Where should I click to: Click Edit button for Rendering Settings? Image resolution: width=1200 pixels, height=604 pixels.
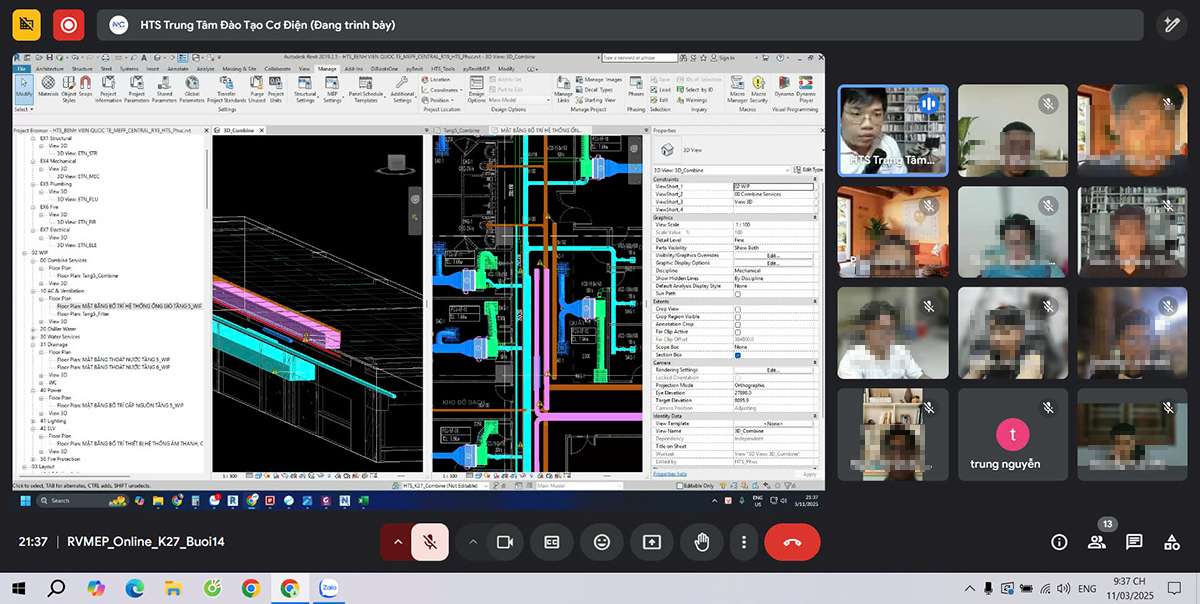(x=773, y=370)
